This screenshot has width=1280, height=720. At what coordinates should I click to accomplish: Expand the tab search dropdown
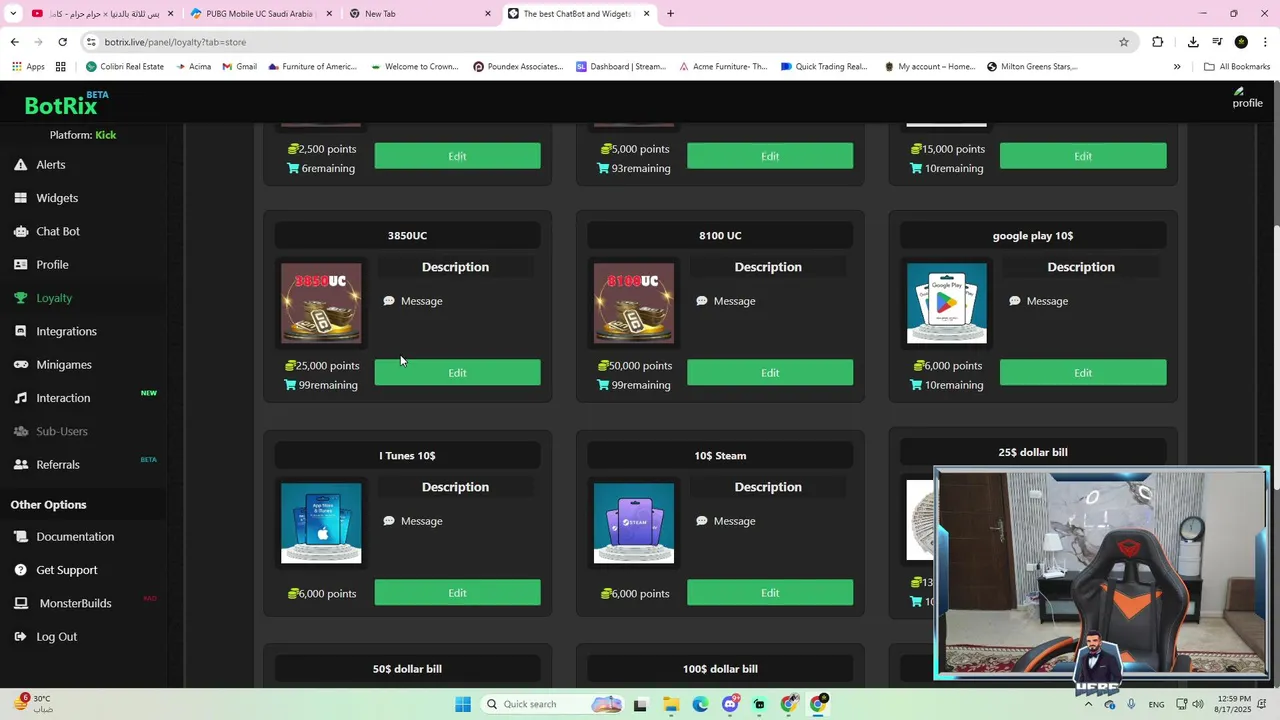(x=13, y=14)
